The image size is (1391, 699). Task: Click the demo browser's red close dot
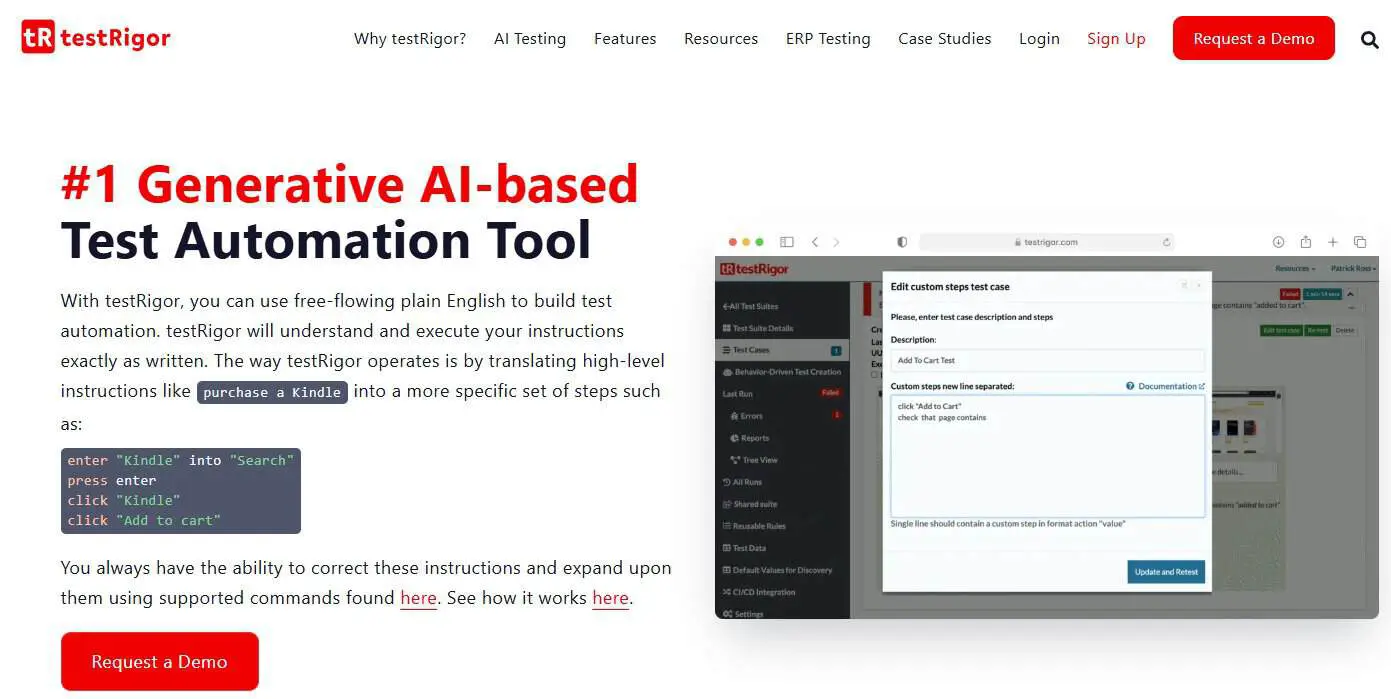coord(732,242)
